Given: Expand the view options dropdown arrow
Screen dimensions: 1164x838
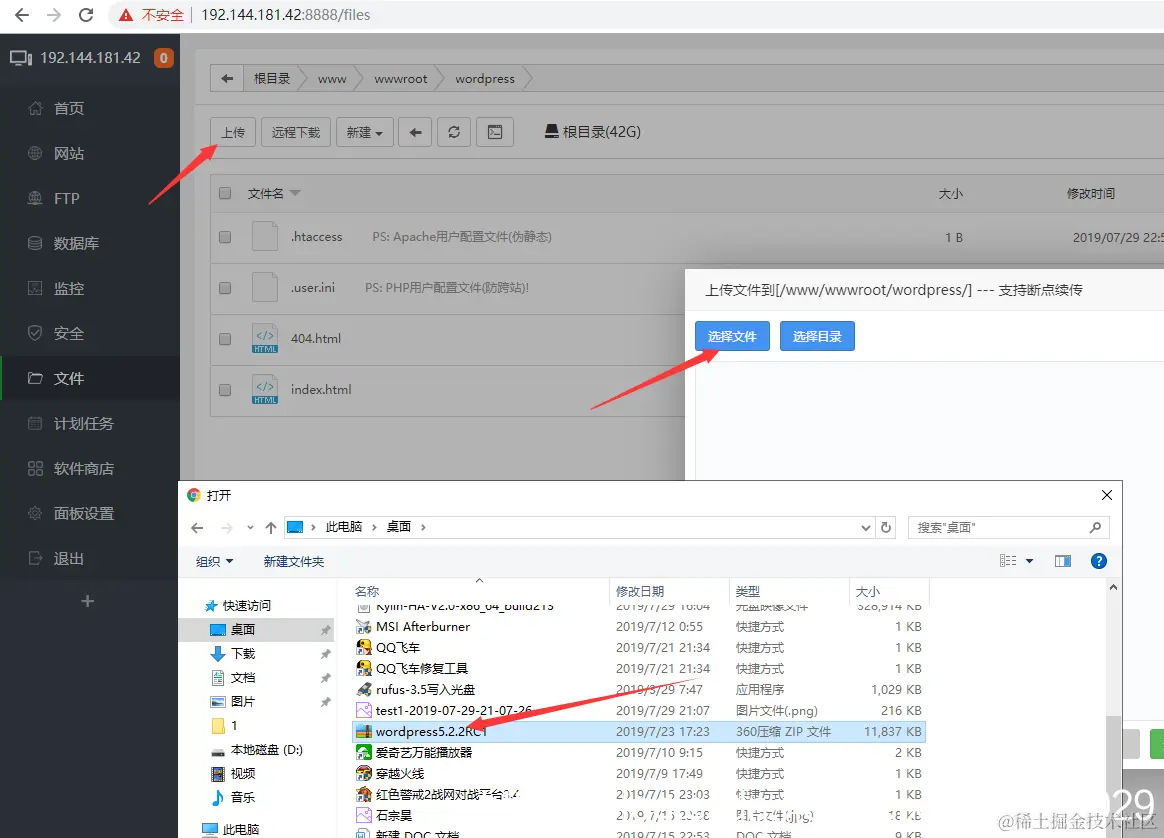Looking at the screenshot, I should coord(1030,561).
